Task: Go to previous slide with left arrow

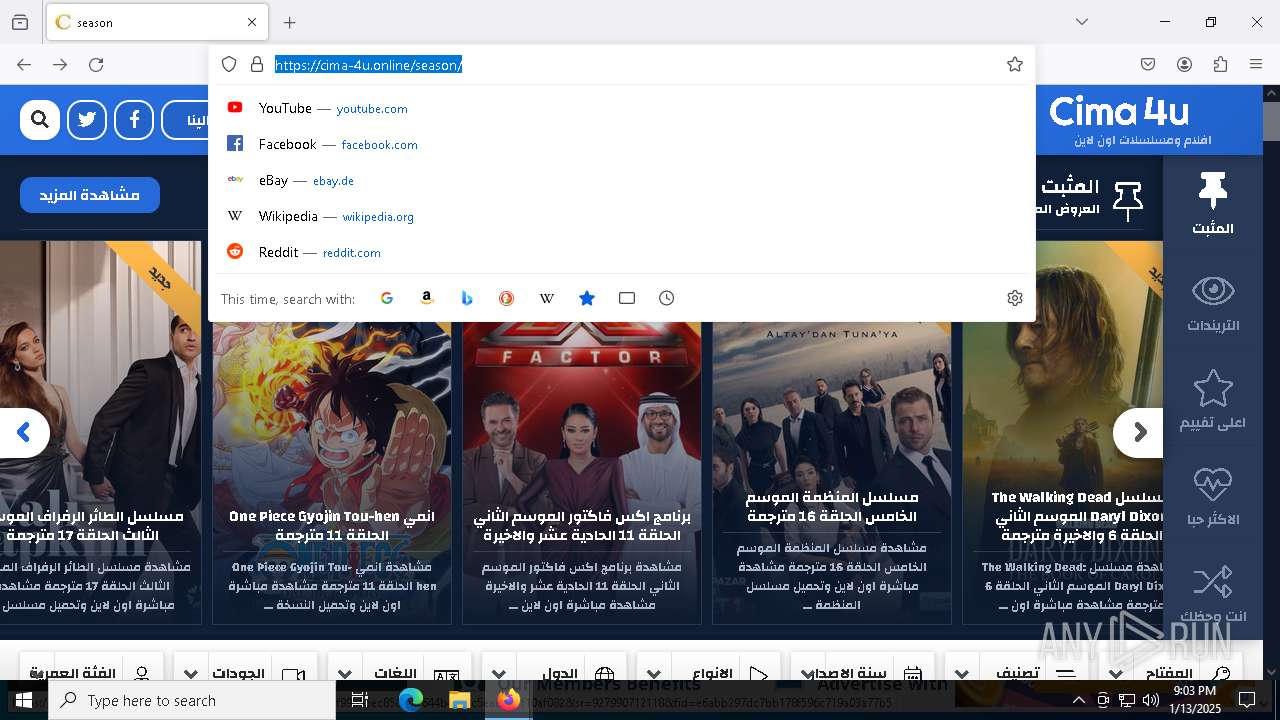Action: (23, 433)
